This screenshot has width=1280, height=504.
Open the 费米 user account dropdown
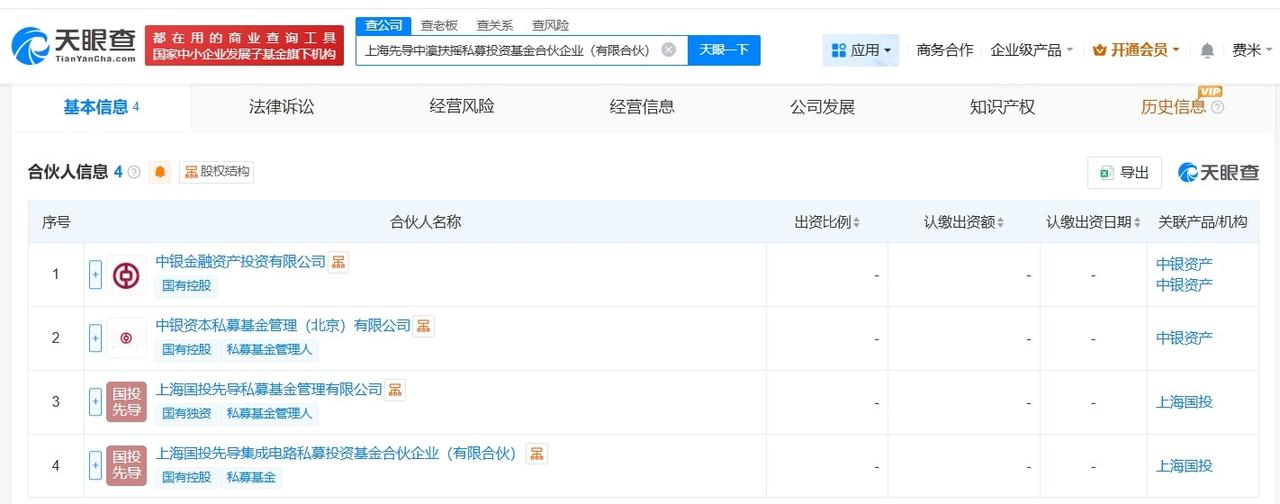[x=1252, y=50]
